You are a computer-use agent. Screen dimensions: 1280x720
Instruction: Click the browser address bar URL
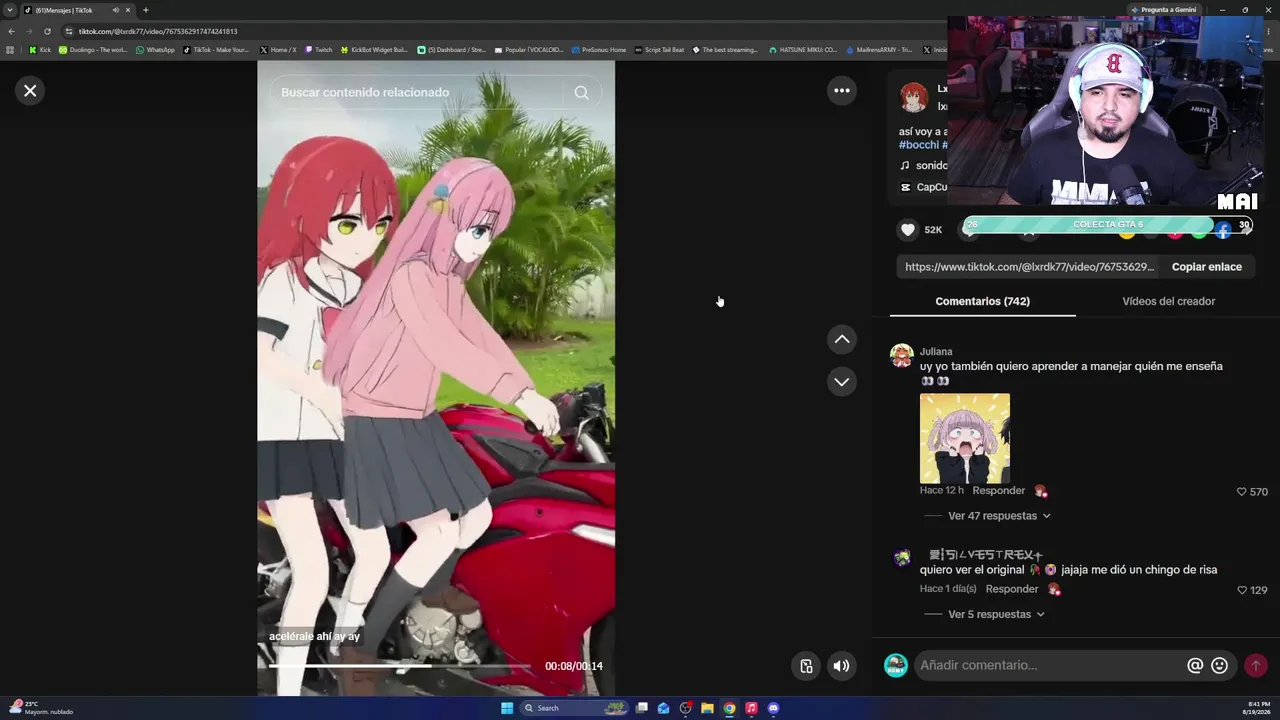tap(158, 31)
